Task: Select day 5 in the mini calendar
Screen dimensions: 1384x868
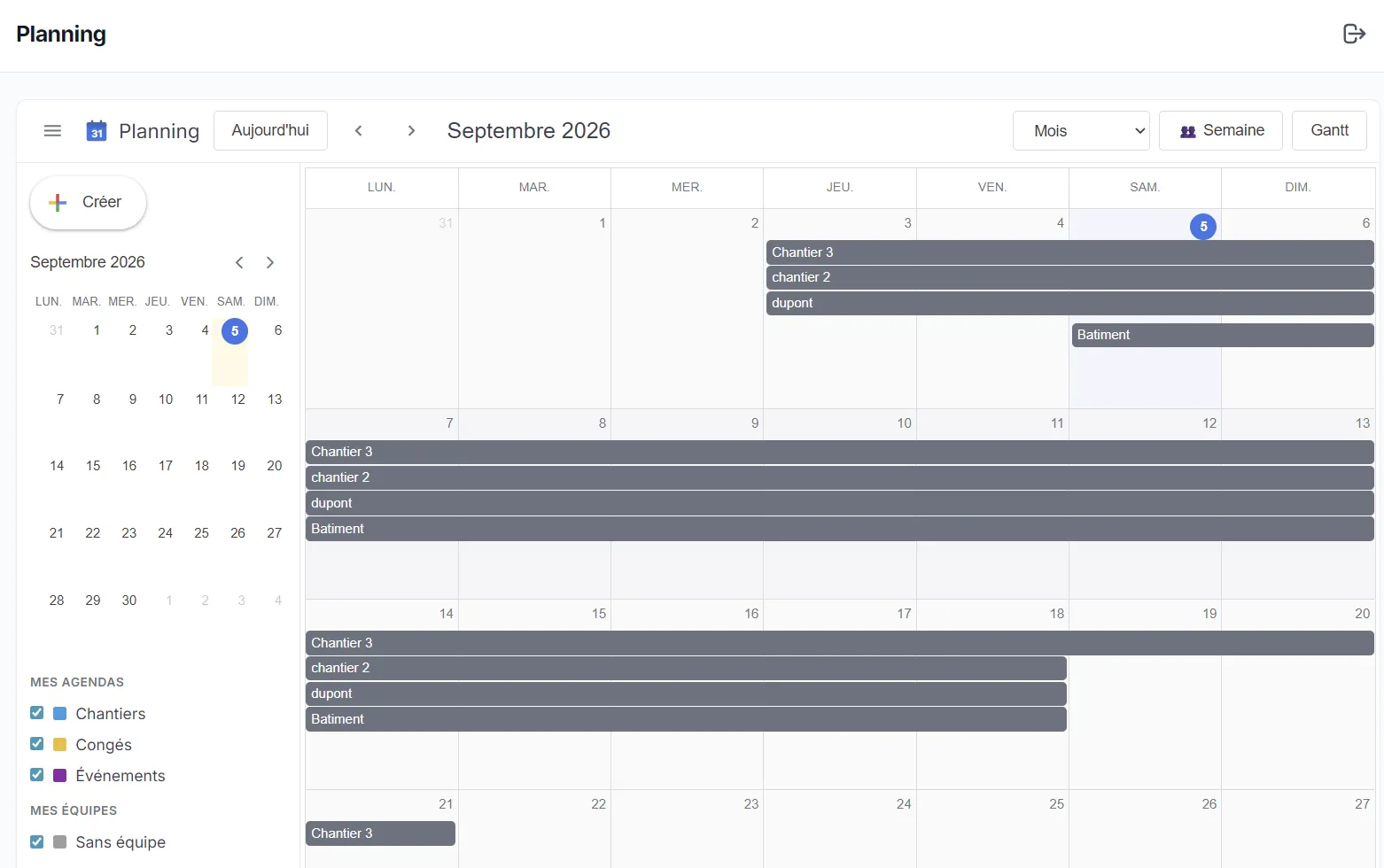Action: [x=235, y=331]
